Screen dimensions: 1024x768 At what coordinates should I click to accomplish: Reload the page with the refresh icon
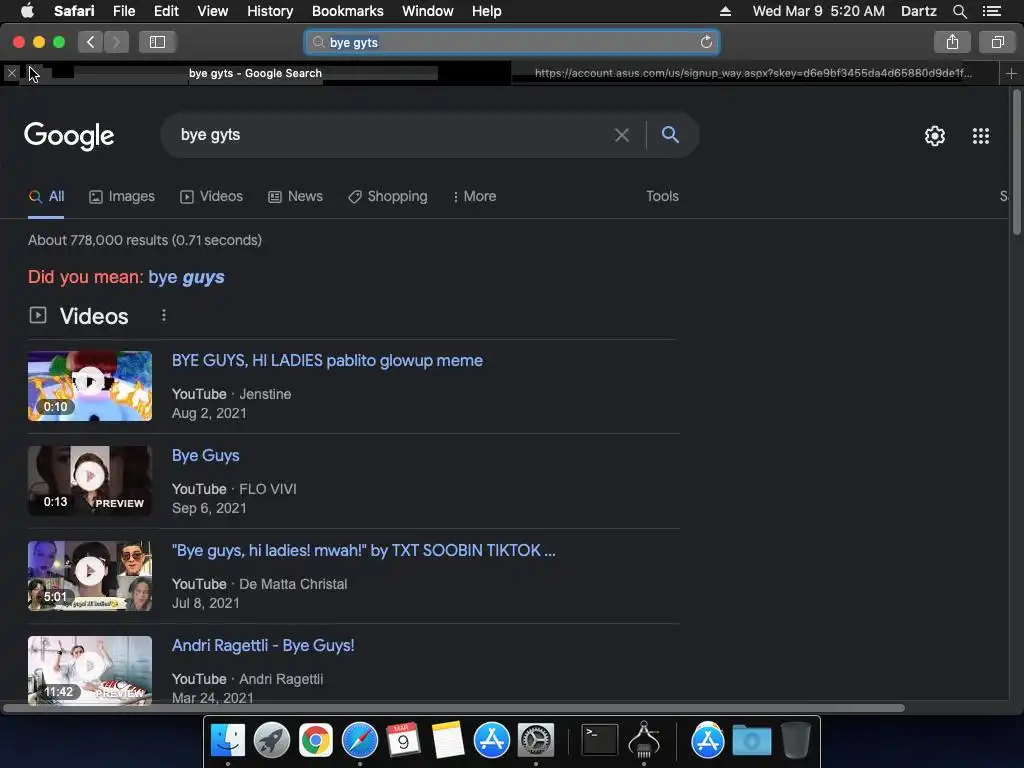click(706, 42)
